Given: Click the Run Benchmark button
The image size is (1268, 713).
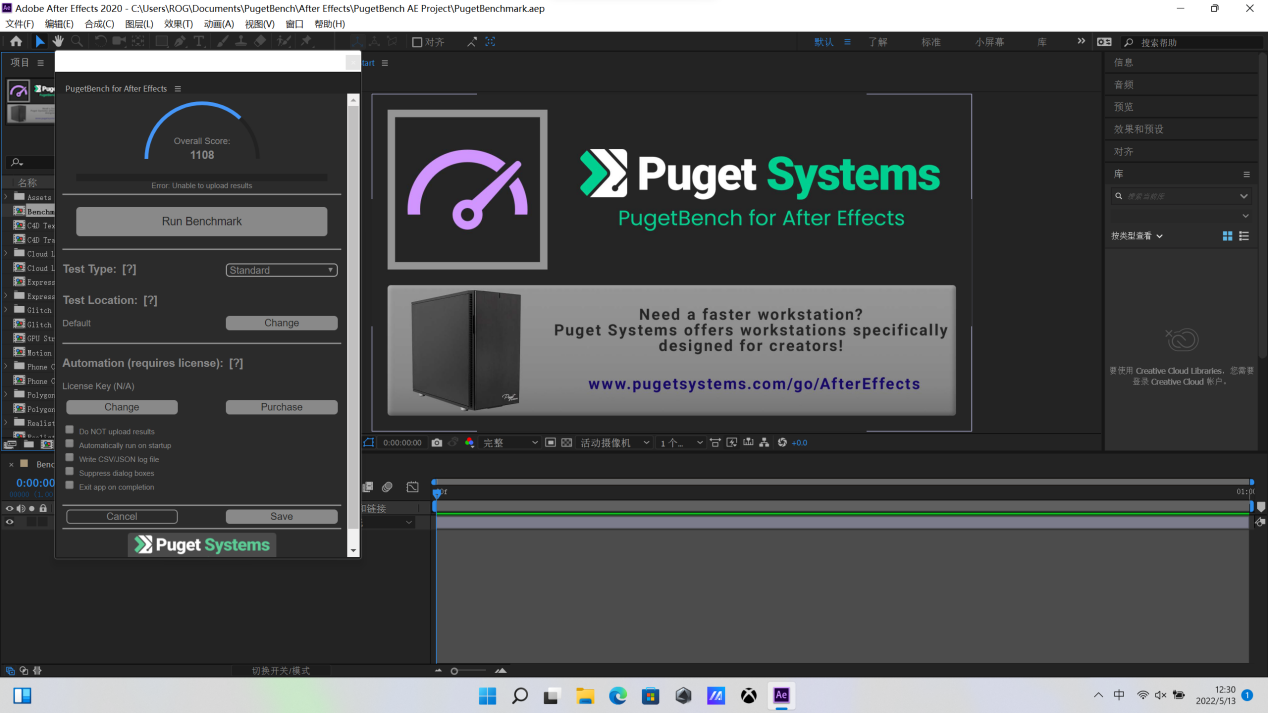Looking at the screenshot, I should [x=201, y=221].
